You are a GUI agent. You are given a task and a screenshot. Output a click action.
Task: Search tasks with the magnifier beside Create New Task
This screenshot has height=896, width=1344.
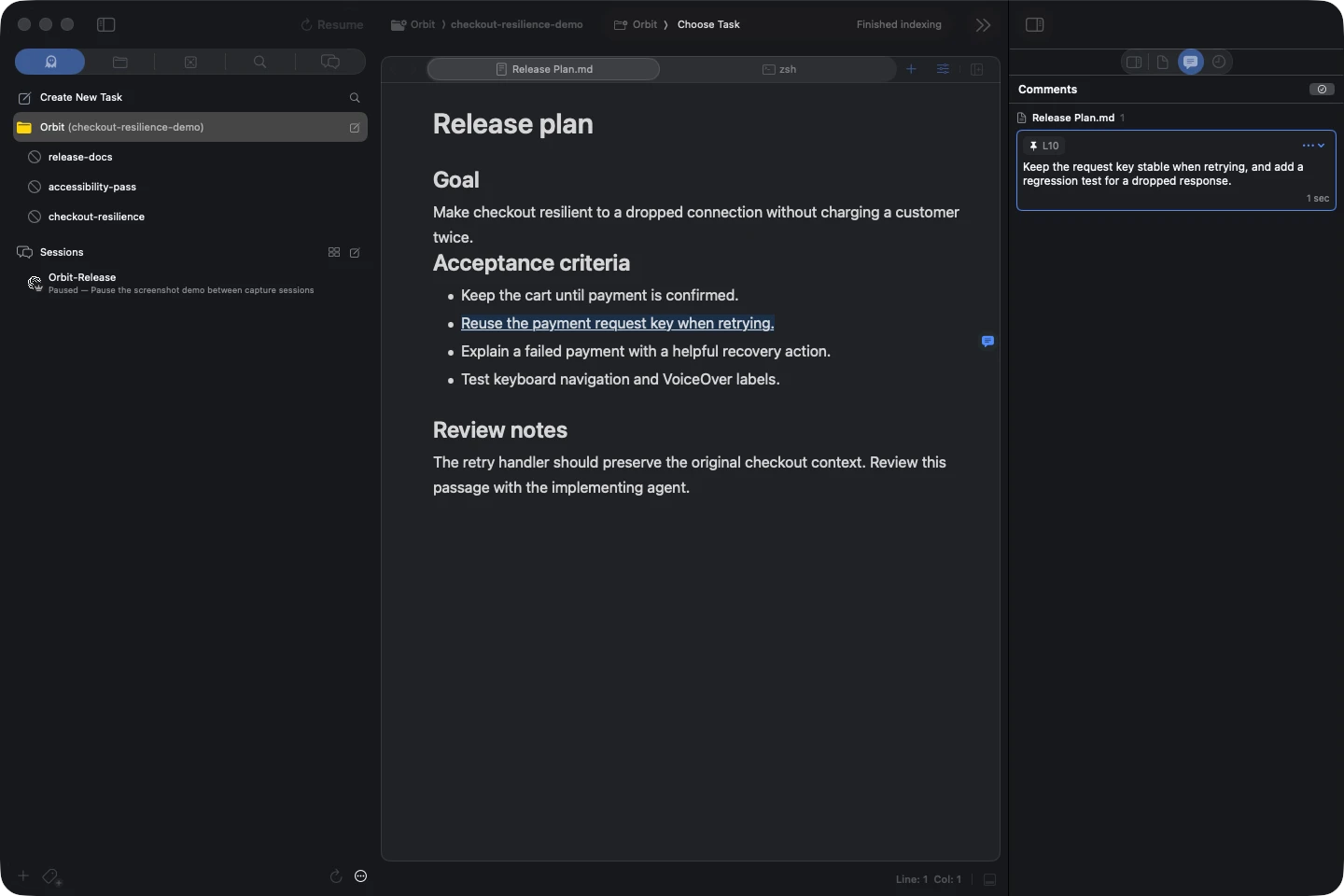point(355,98)
